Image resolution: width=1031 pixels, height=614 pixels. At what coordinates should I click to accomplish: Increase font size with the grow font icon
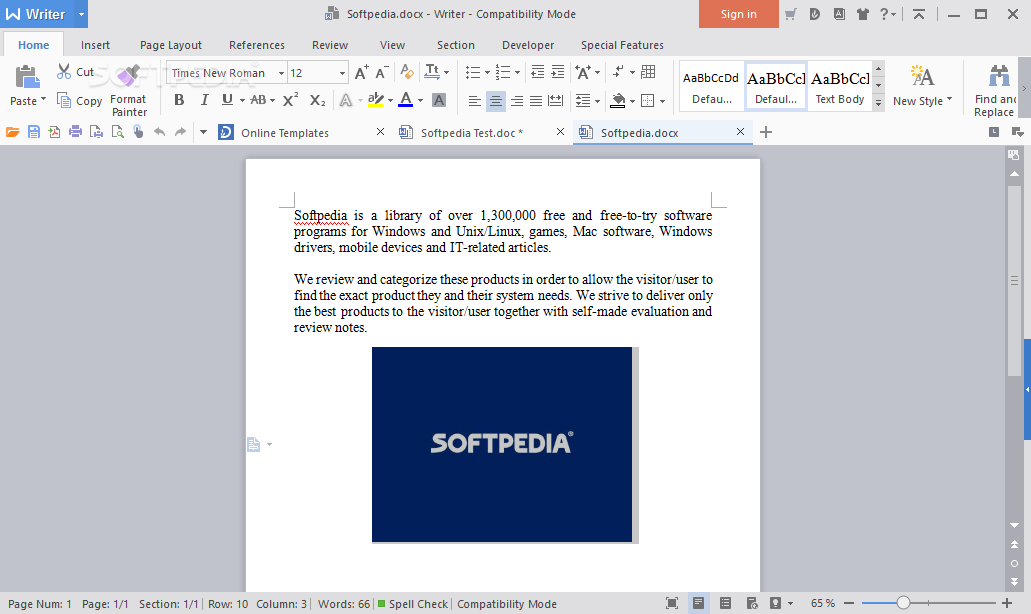point(361,72)
